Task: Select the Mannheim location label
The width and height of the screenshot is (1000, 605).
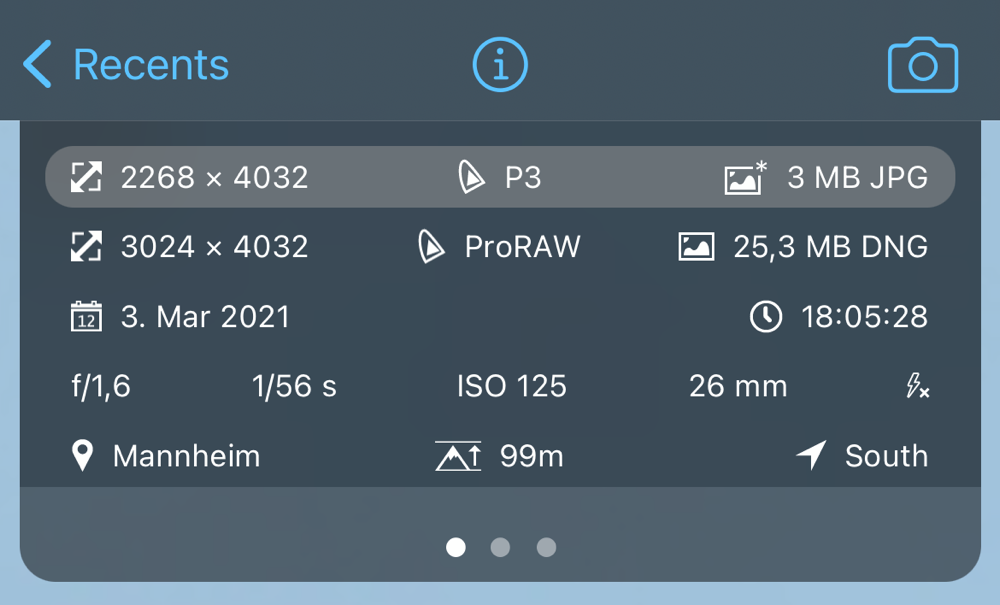Action: (186, 456)
